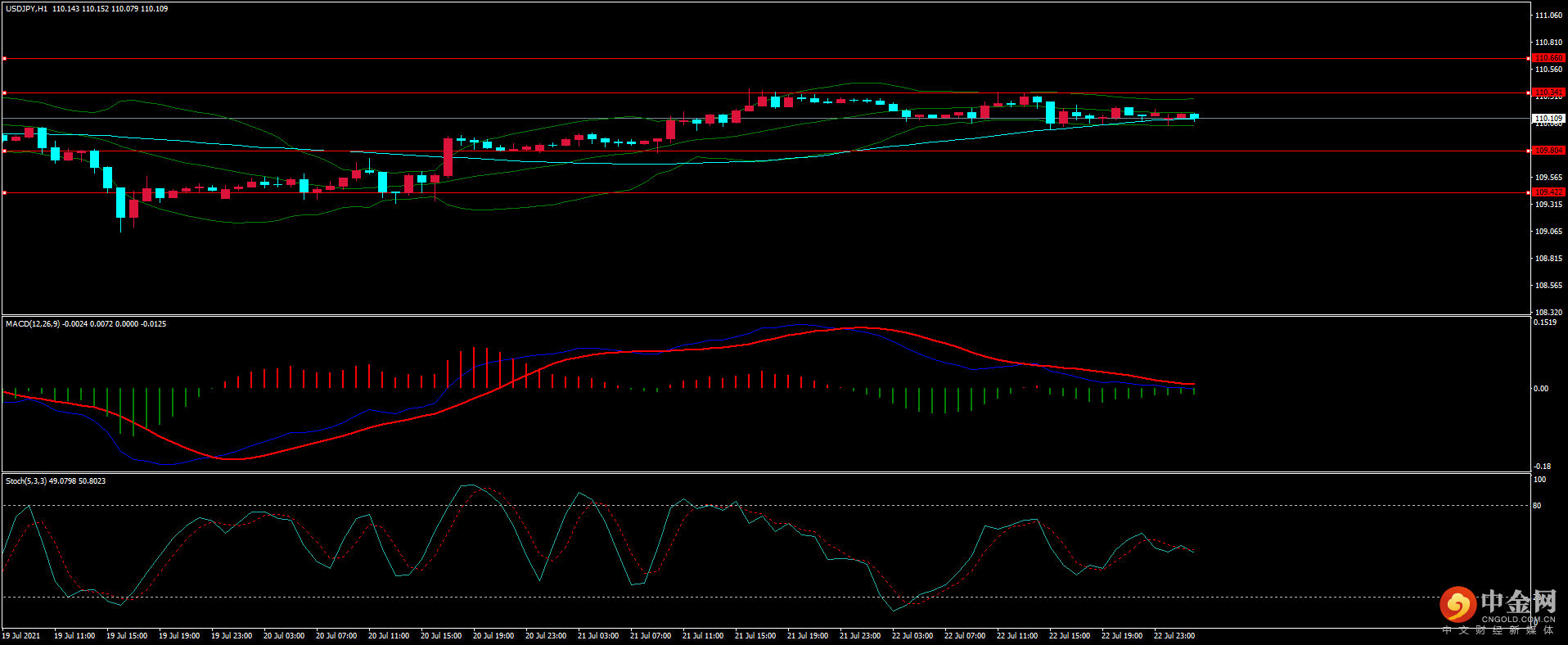Screen dimensions: 1568x645
Task: Click the 20 Jul 03:00 time label
Action: [x=284, y=636]
